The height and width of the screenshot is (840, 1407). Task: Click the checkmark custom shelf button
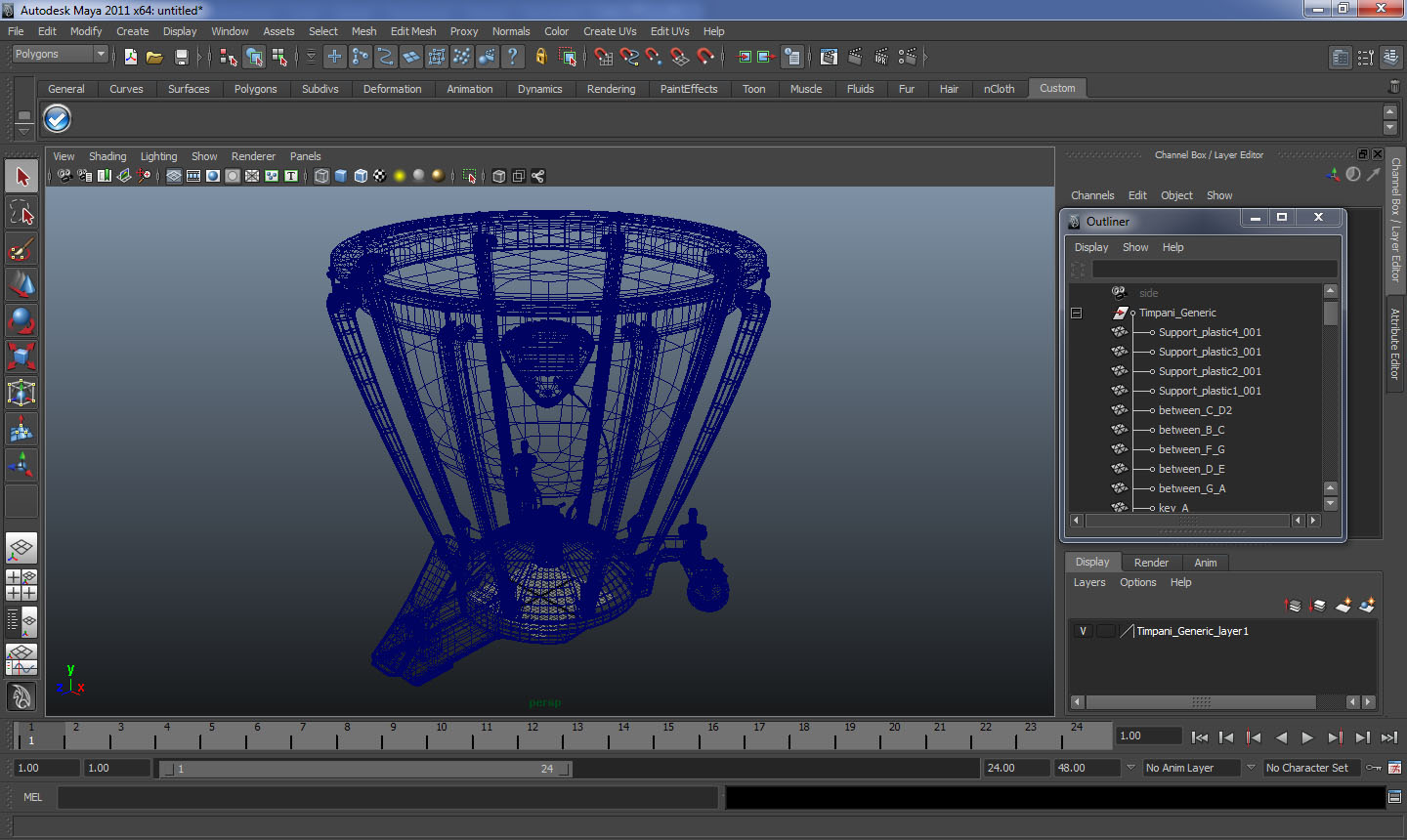[x=58, y=119]
